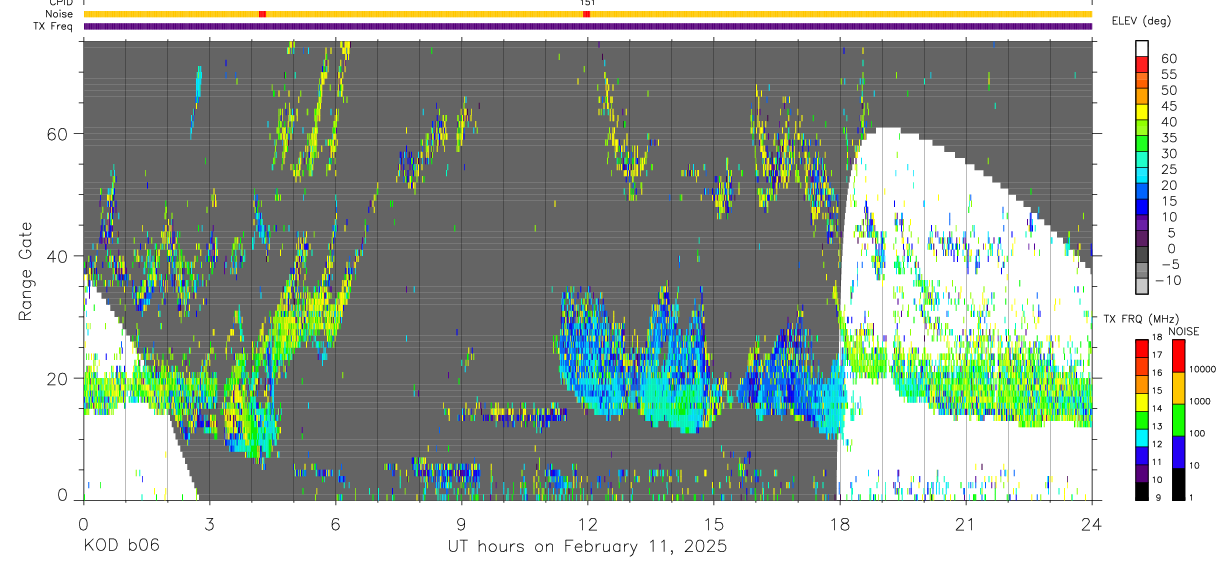1228x567 pixels.
Task: Select the black bottom segment of TX FRQ bar
Action: (x=1142, y=490)
